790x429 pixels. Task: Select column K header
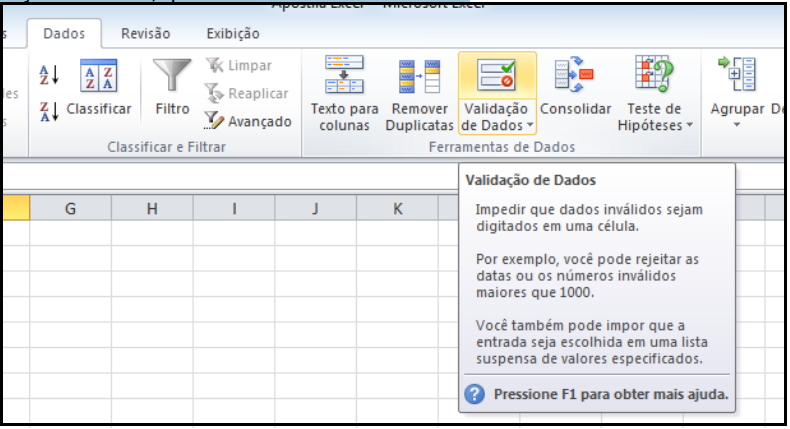pos(397,208)
